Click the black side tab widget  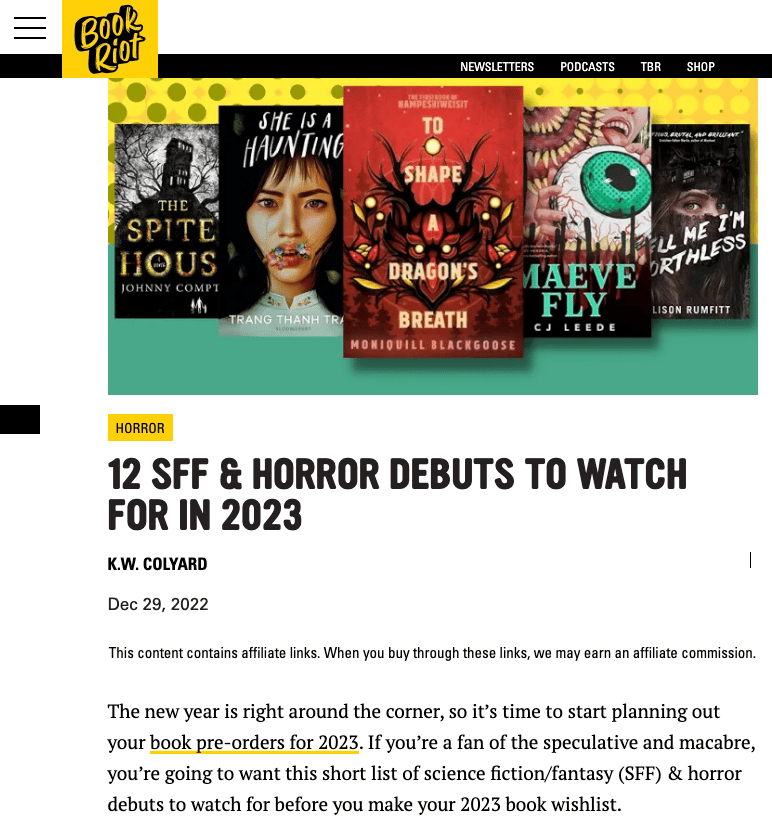(x=20, y=419)
